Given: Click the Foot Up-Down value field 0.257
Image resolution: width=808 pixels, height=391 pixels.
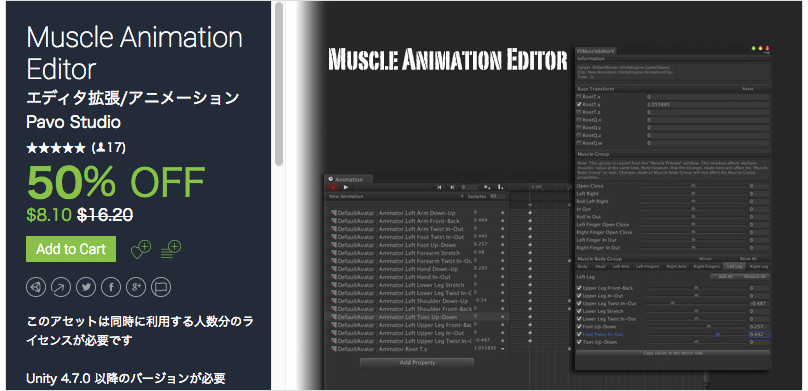Looking at the screenshot, I should click(x=759, y=327).
